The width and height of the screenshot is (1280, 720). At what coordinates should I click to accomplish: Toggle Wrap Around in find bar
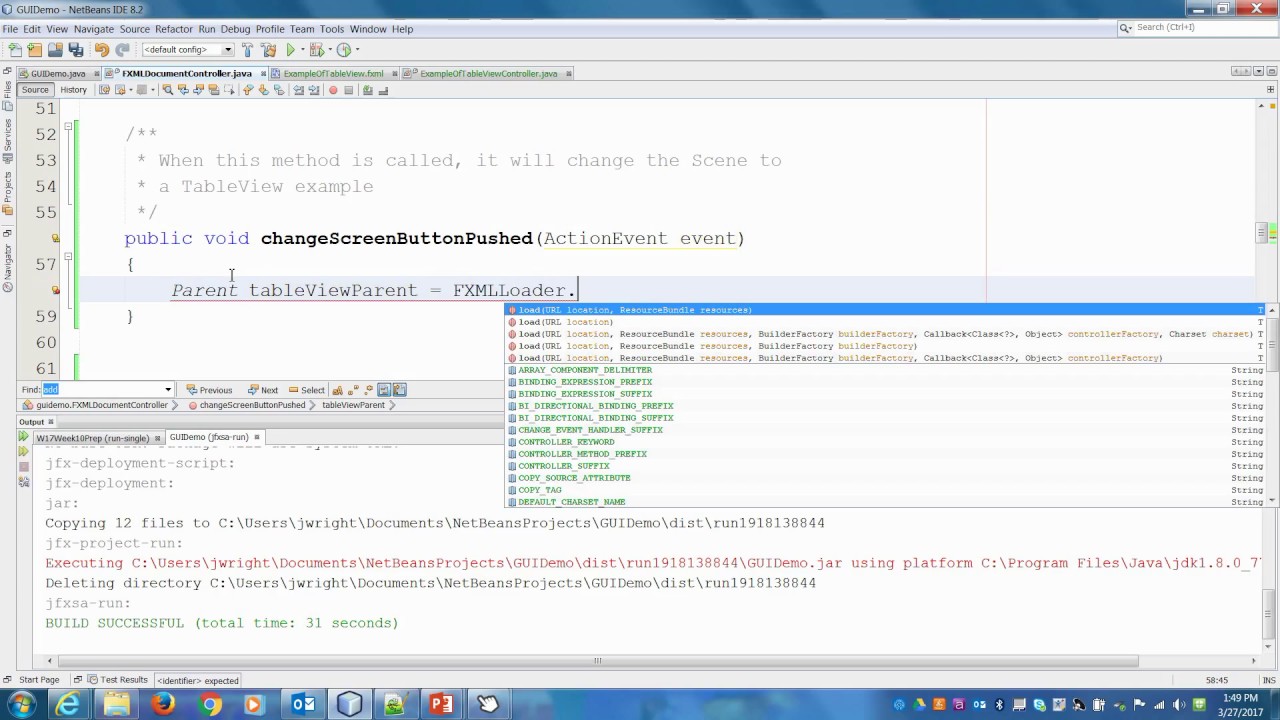[399, 390]
